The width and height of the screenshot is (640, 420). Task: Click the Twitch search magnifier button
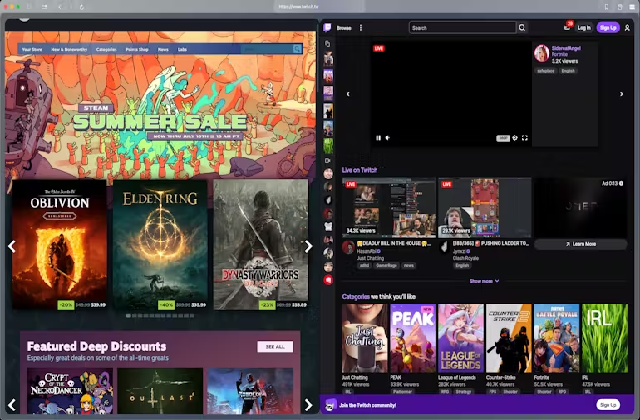click(x=522, y=28)
